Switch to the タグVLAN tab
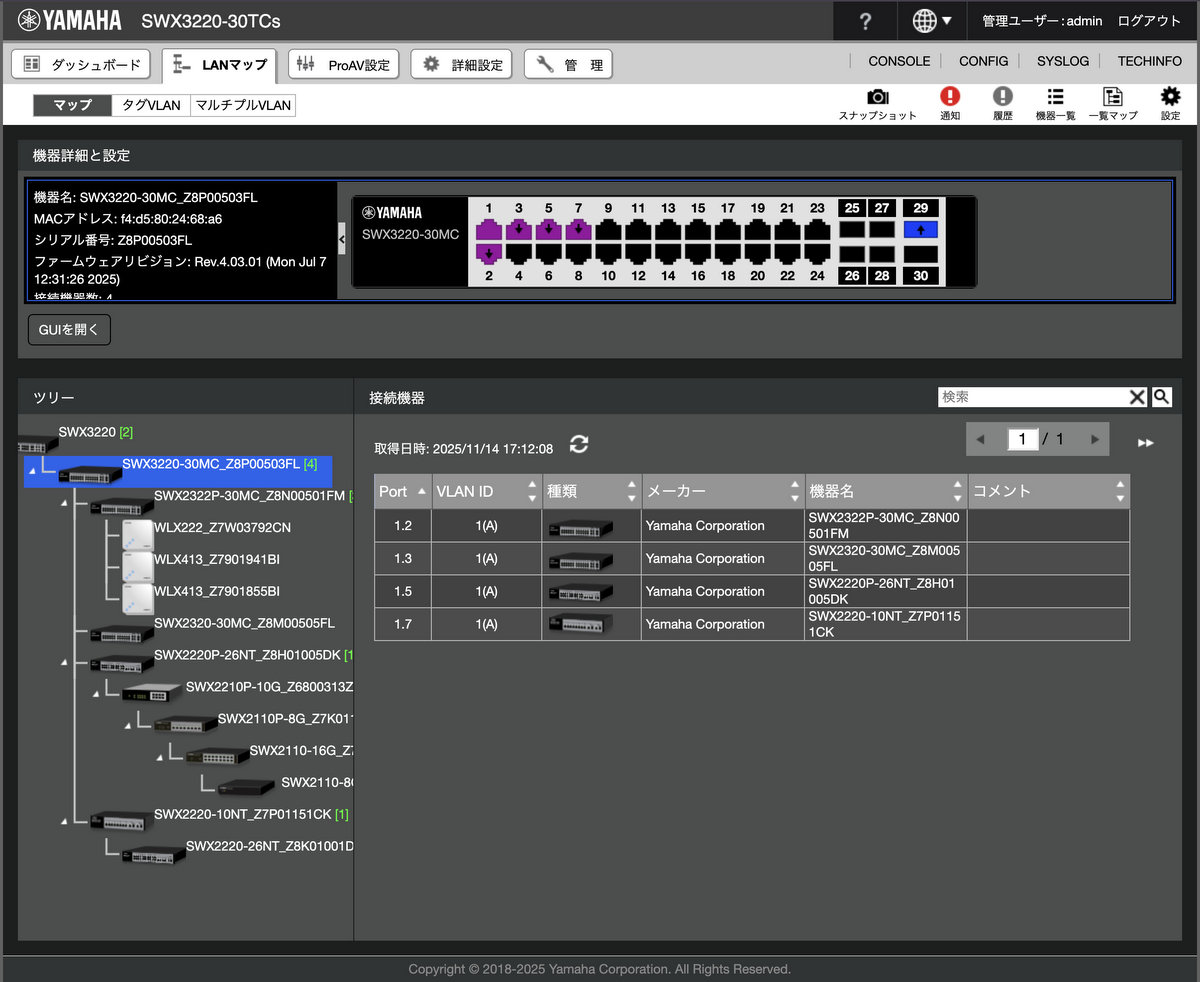This screenshot has height=982, width=1200. [151, 105]
